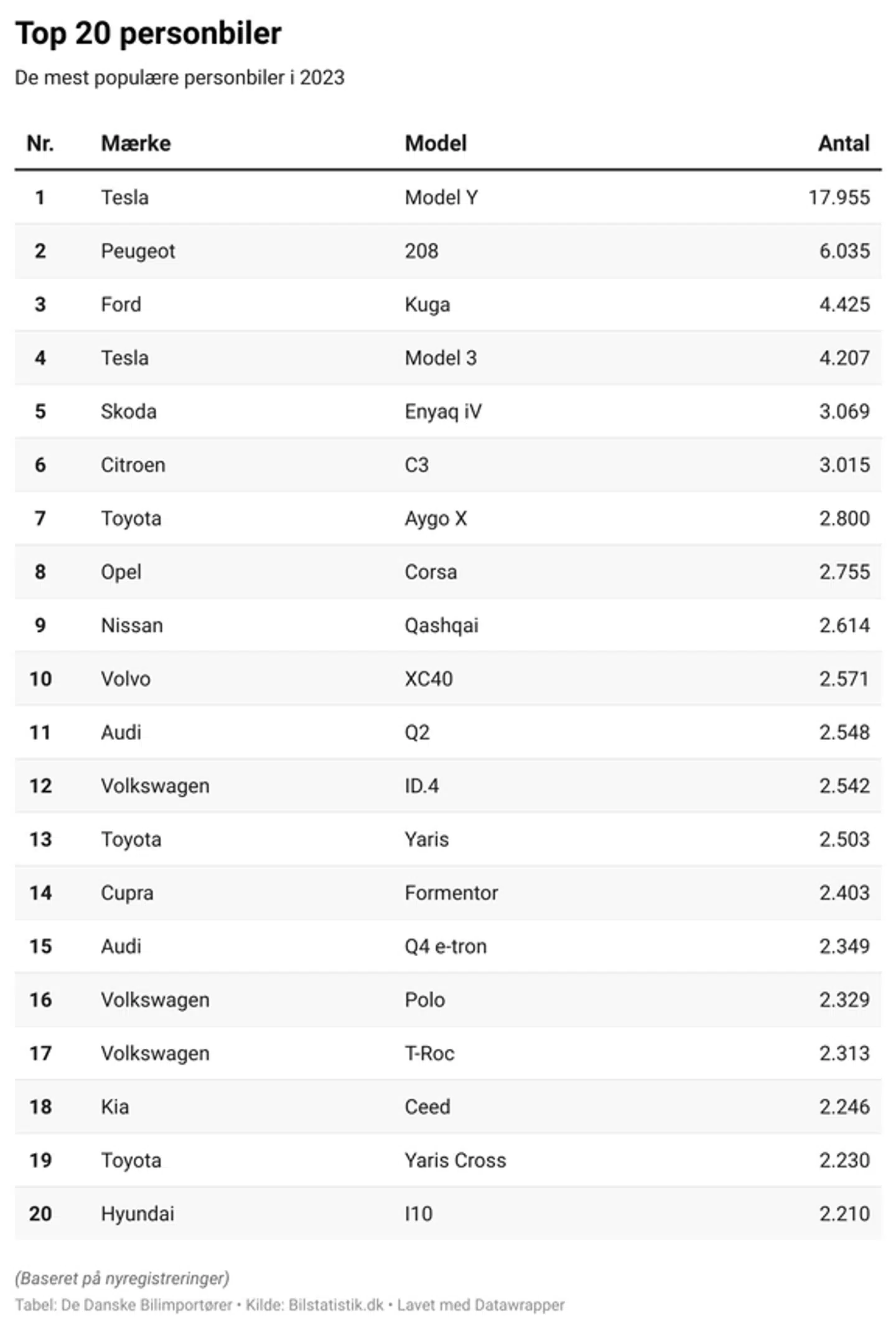Image resolution: width=896 pixels, height=1329 pixels.
Task: Select the Tesla Model Y cell
Action: 441,197
